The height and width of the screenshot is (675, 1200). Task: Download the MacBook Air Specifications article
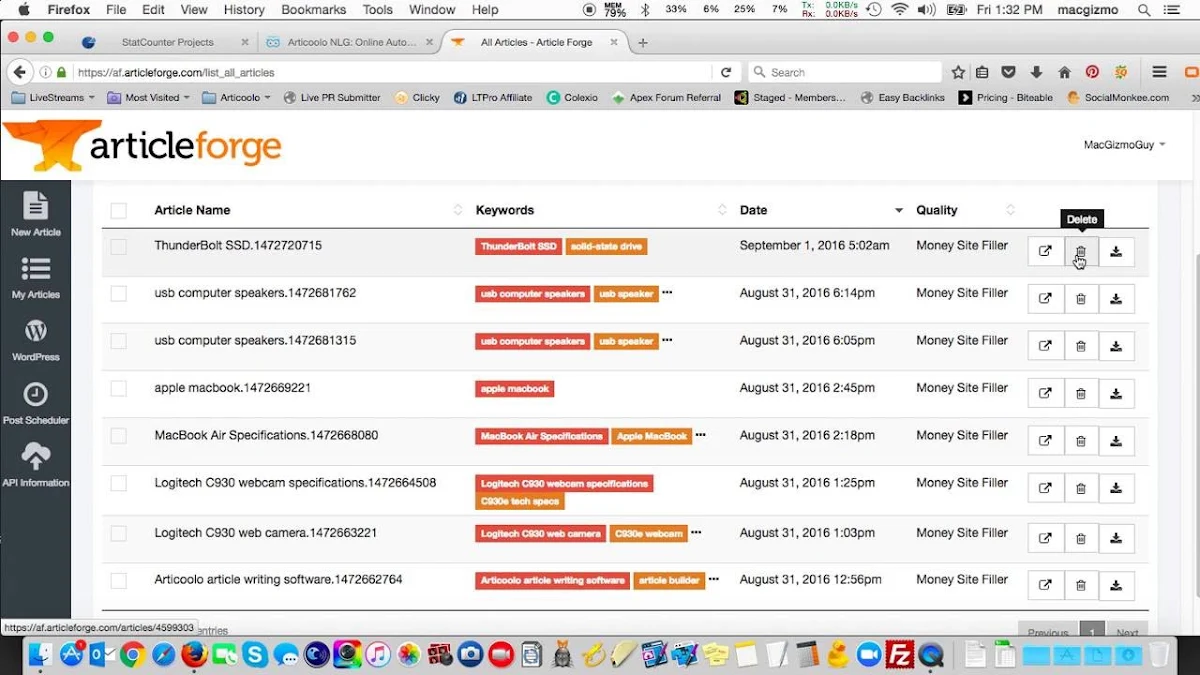click(1116, 441)
